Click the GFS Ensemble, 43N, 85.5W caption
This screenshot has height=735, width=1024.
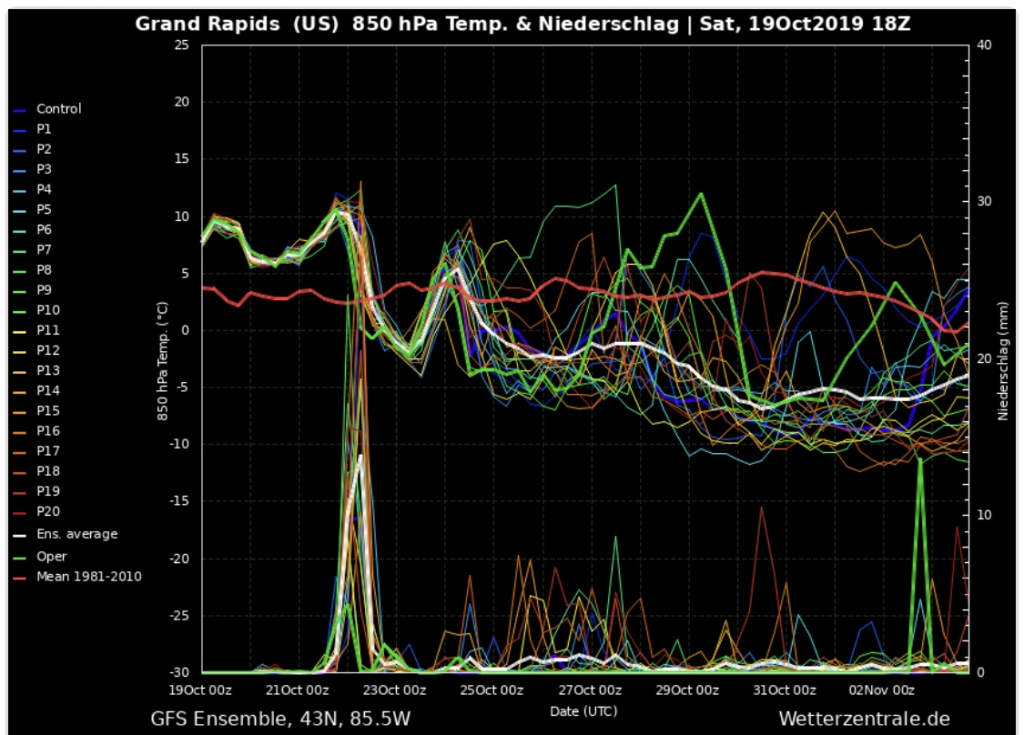tap(280, 718)
